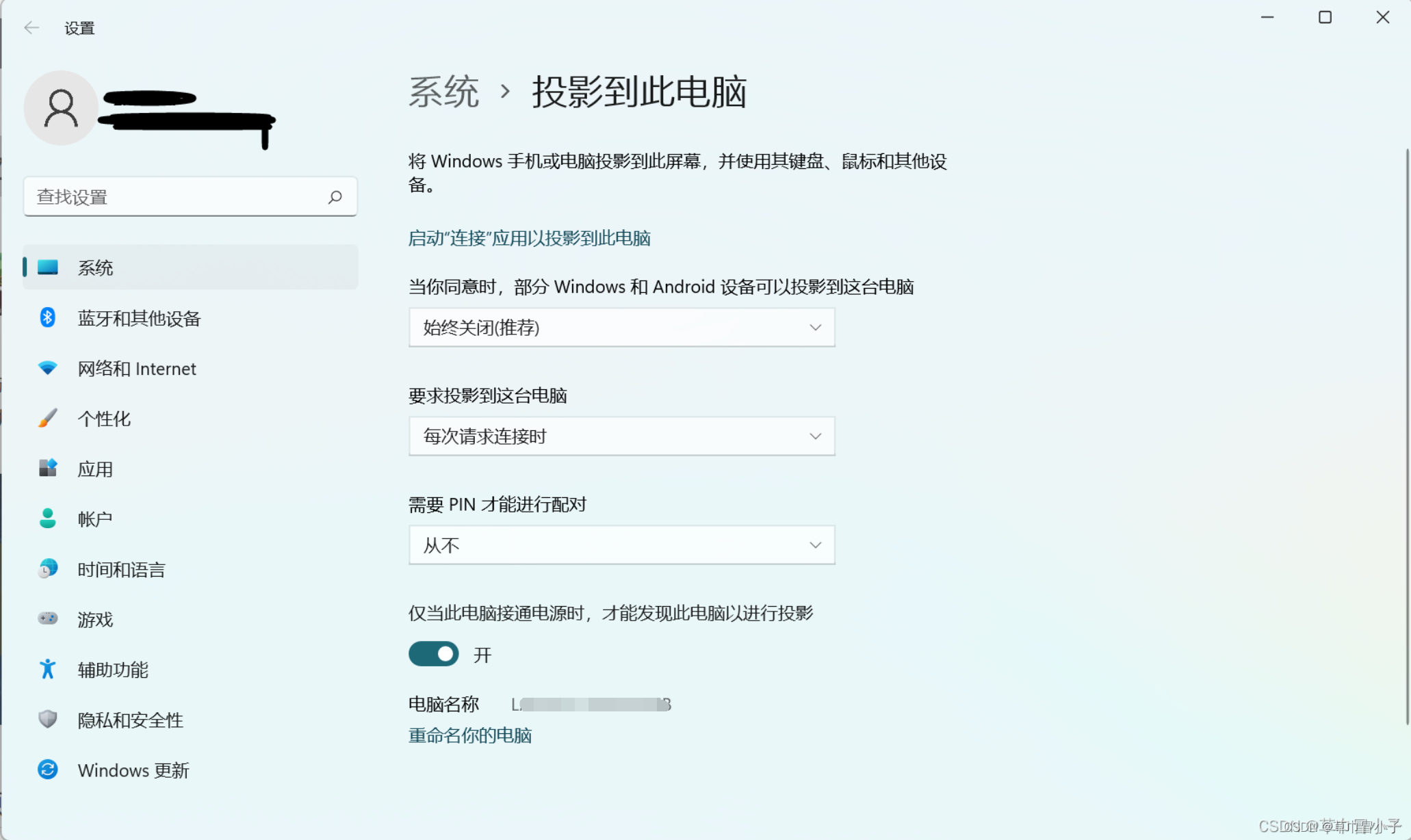
Task: Click the accessibility figure icon
Action: 47,669
